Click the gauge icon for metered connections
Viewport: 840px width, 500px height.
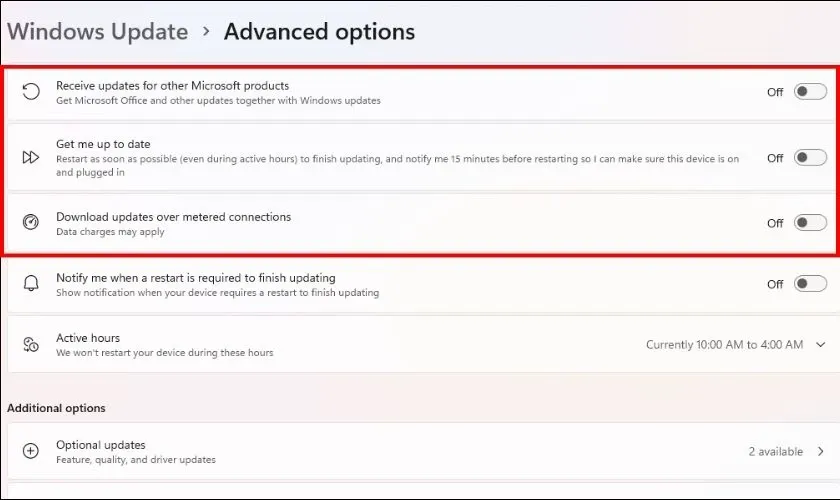coord(31,223)
